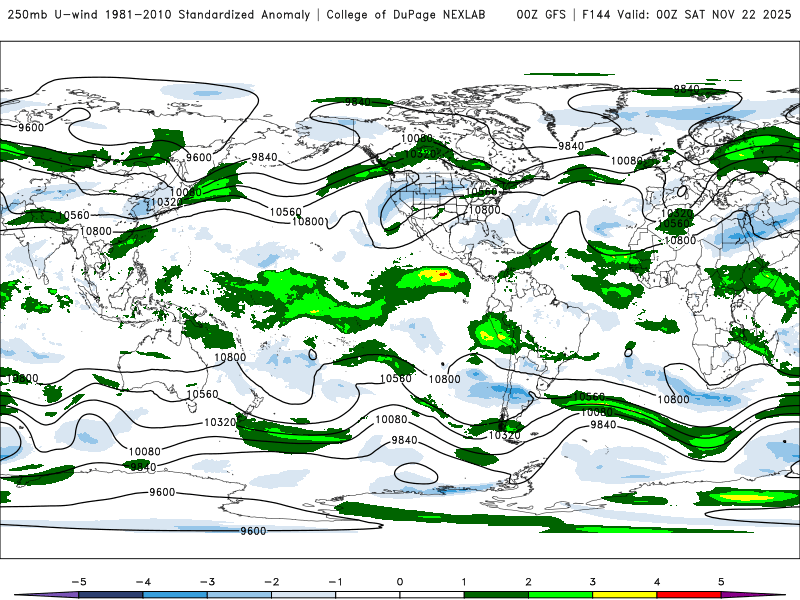Click the colorbar label '-3'
This screenshot has width=800, height=600.
207,582
